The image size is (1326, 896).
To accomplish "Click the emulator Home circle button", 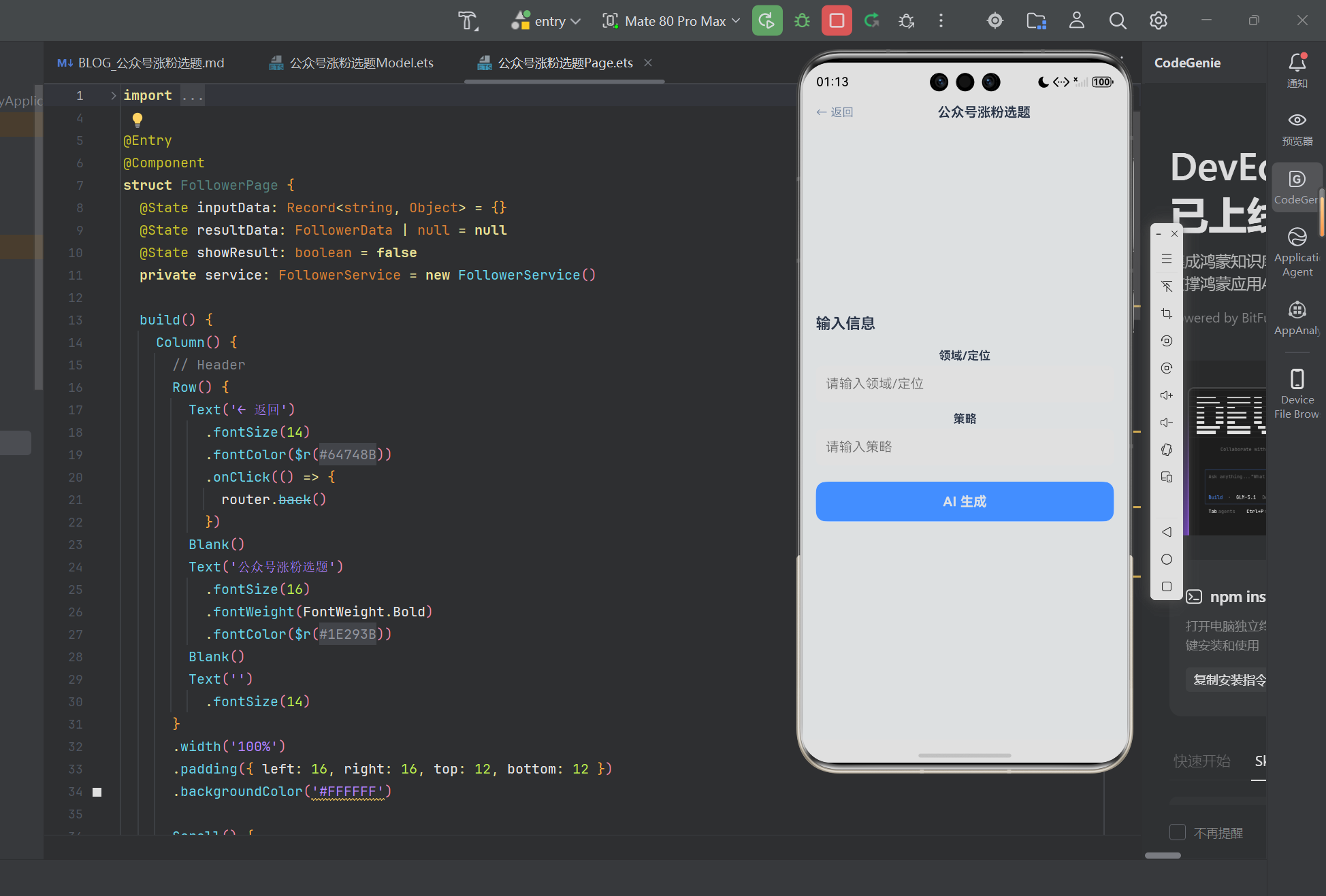I will coord(1167,559).
